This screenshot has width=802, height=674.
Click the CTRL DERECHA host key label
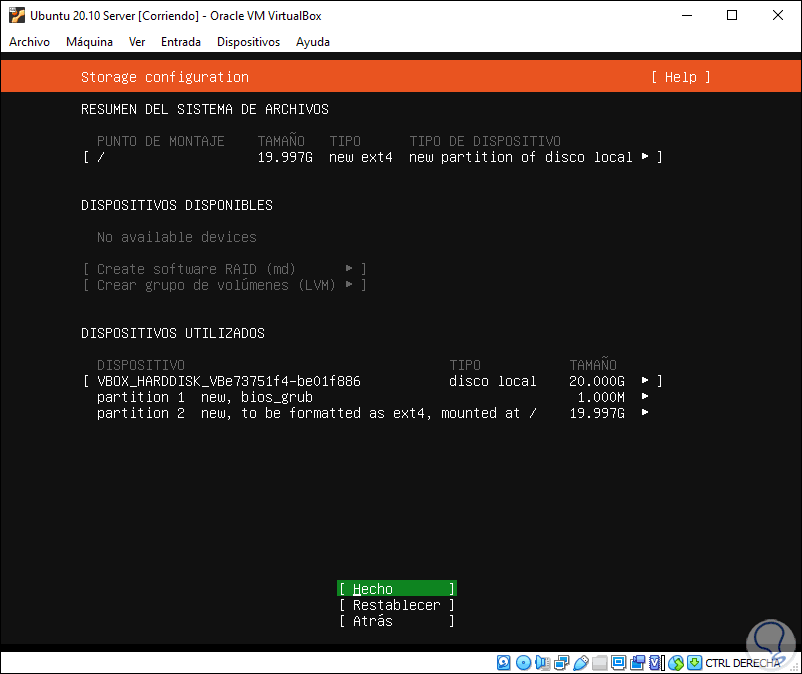(743, 663)
